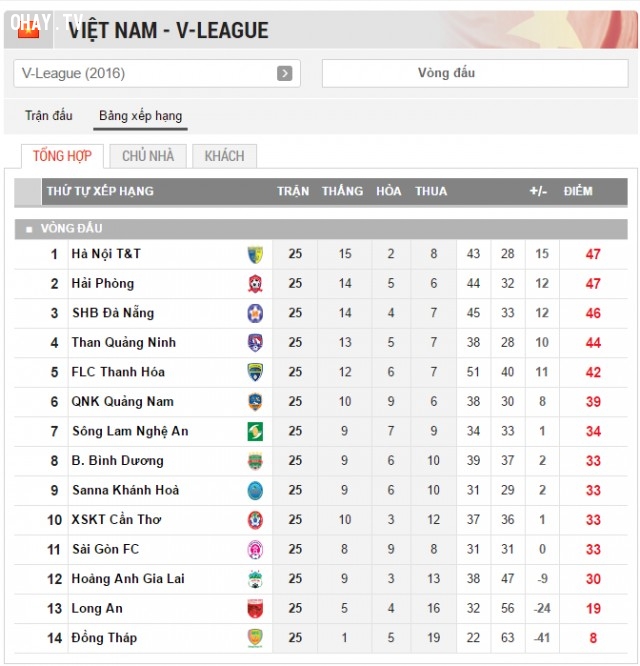The image size is (640, 666).
Task: Click the Vietnam flag icon in header
Action: 28,30
